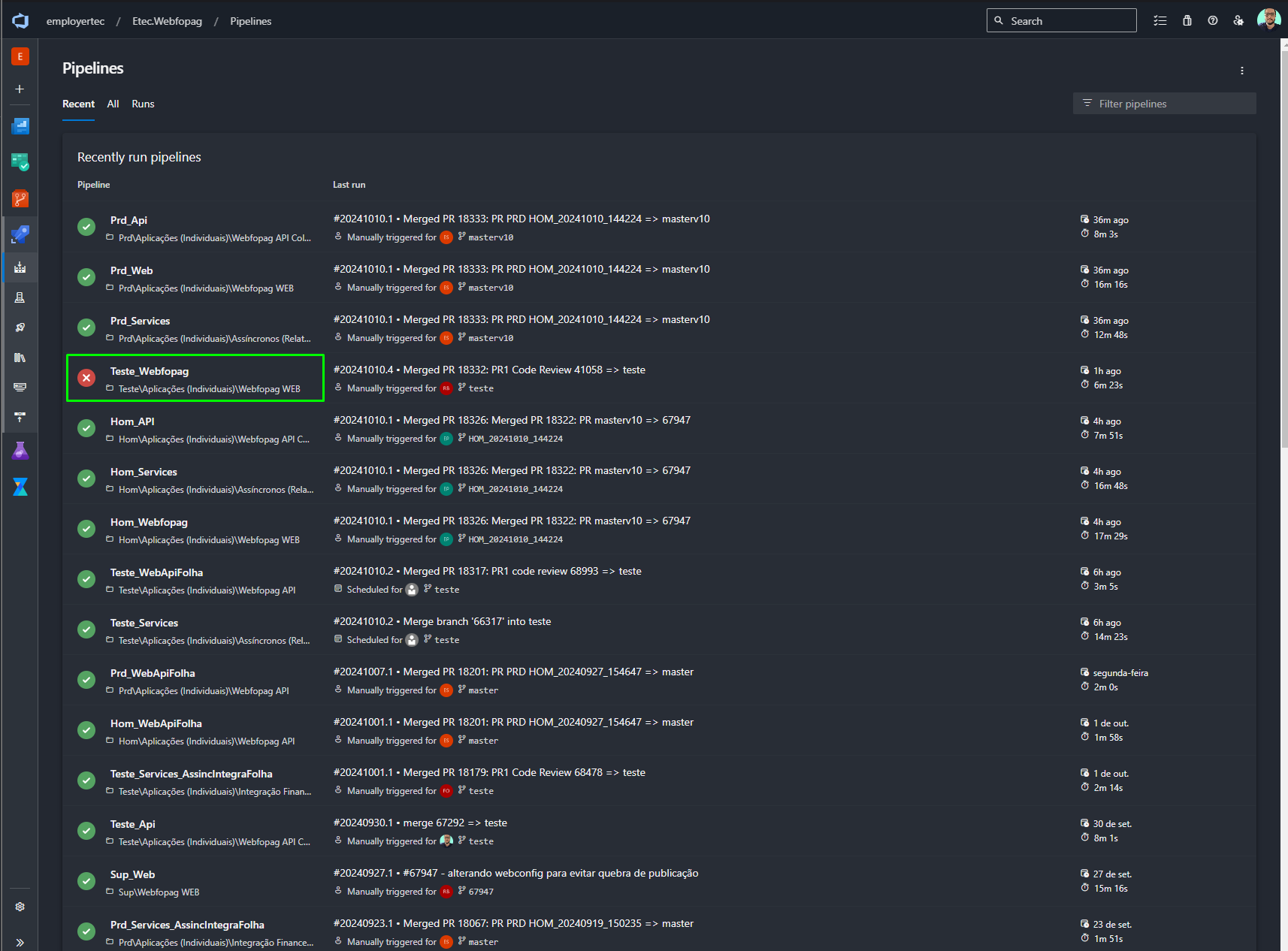This screenshot has width=1288, height=951.
Task: Open the Pipelines more options menu
Action: tap(1242, 71)
